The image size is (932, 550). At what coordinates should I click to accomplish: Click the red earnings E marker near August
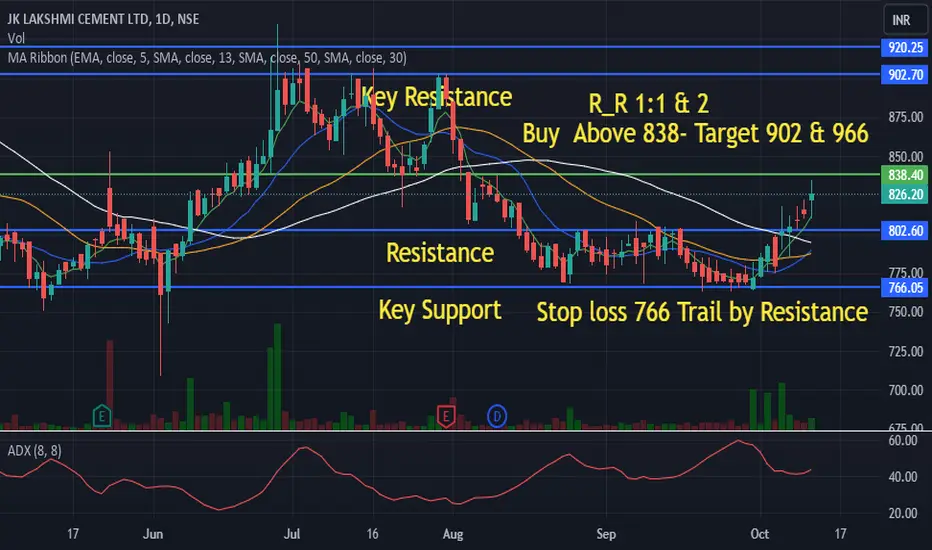(x=446, y=416)
